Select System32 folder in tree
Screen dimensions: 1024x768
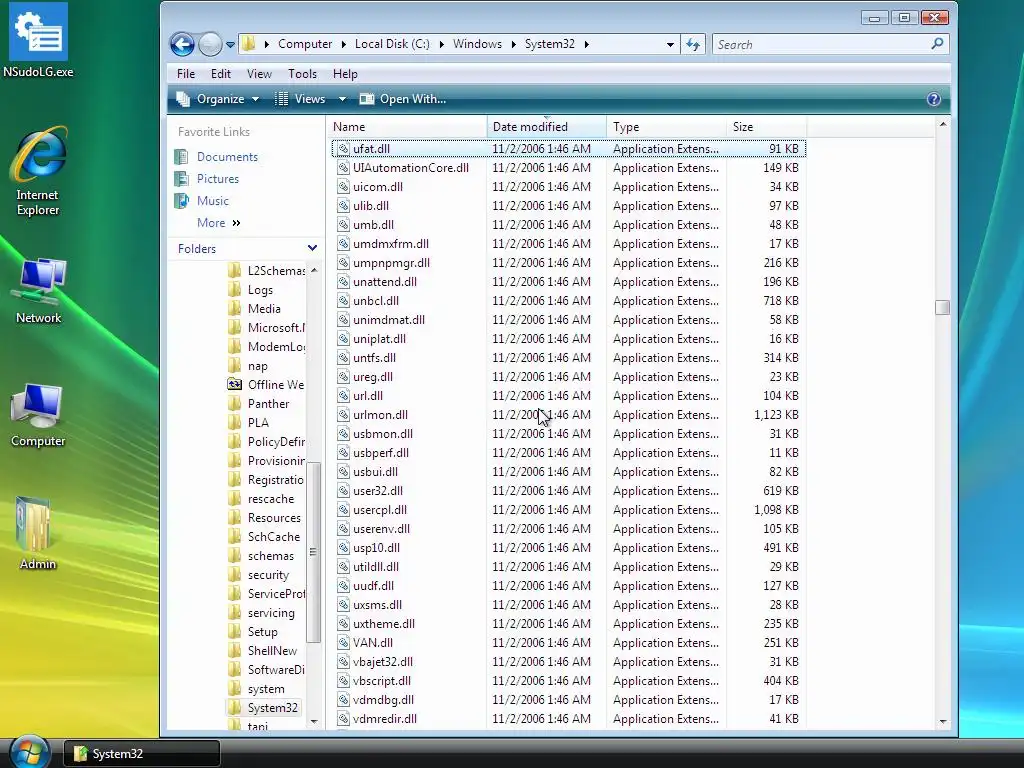(x=272, y=707)
